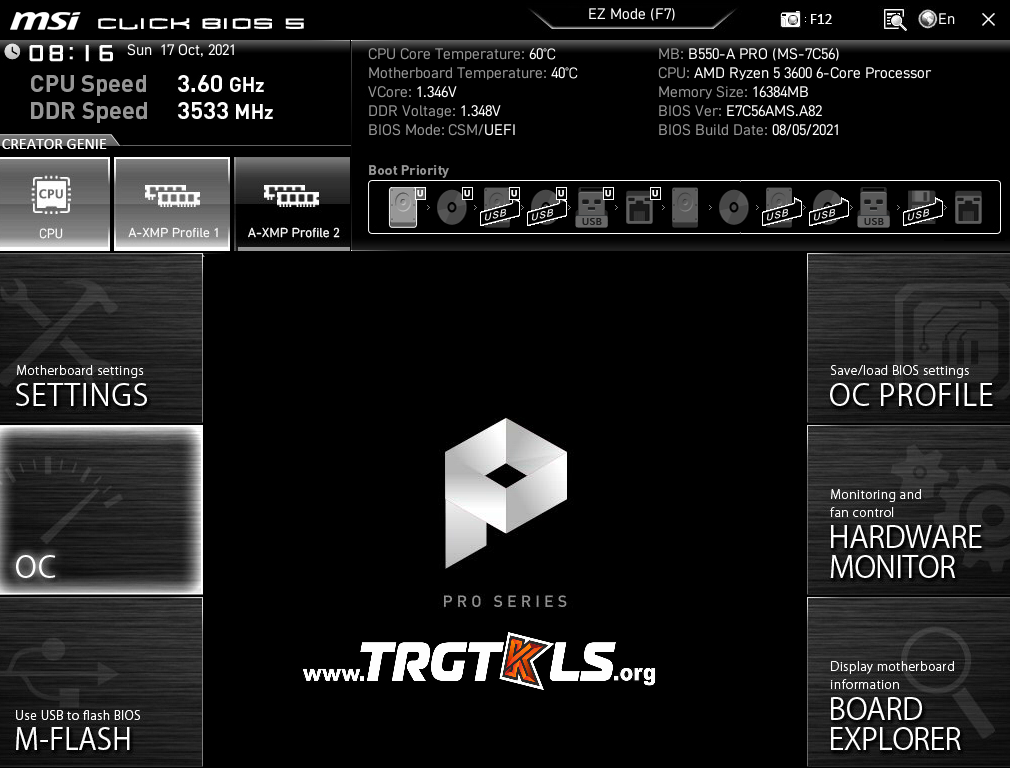Viewport: 1010px width, 768px height.
Task: Click the UEFI USB key boot device
Action: point(592,207)
